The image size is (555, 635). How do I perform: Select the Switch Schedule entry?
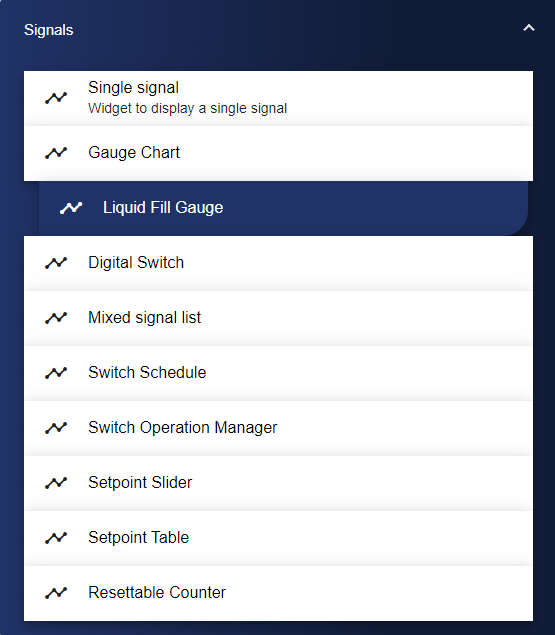click(278, 373)
